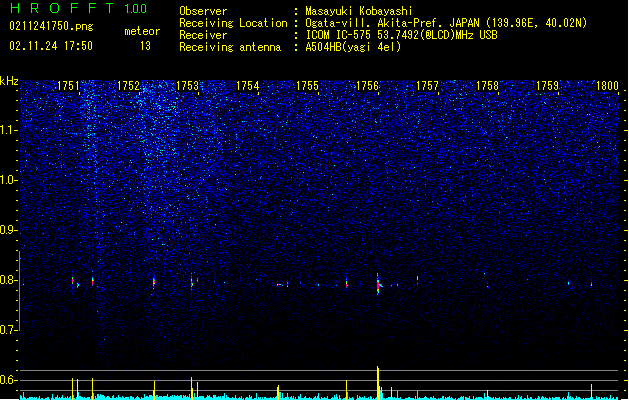Click receiver value ICOM IC-575 53.7492 MHz USB

pyautogui.click(x=401, y=35)
